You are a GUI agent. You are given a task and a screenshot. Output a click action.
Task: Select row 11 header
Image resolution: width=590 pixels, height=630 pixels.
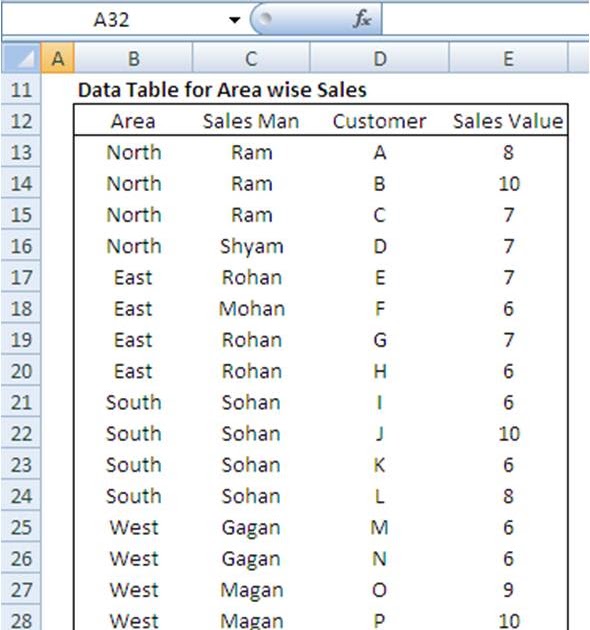(x=21, y=90)
